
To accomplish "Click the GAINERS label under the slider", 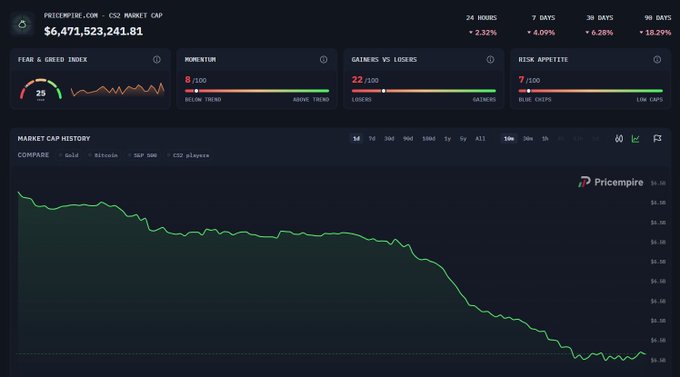I will click(x=484, y=100).
